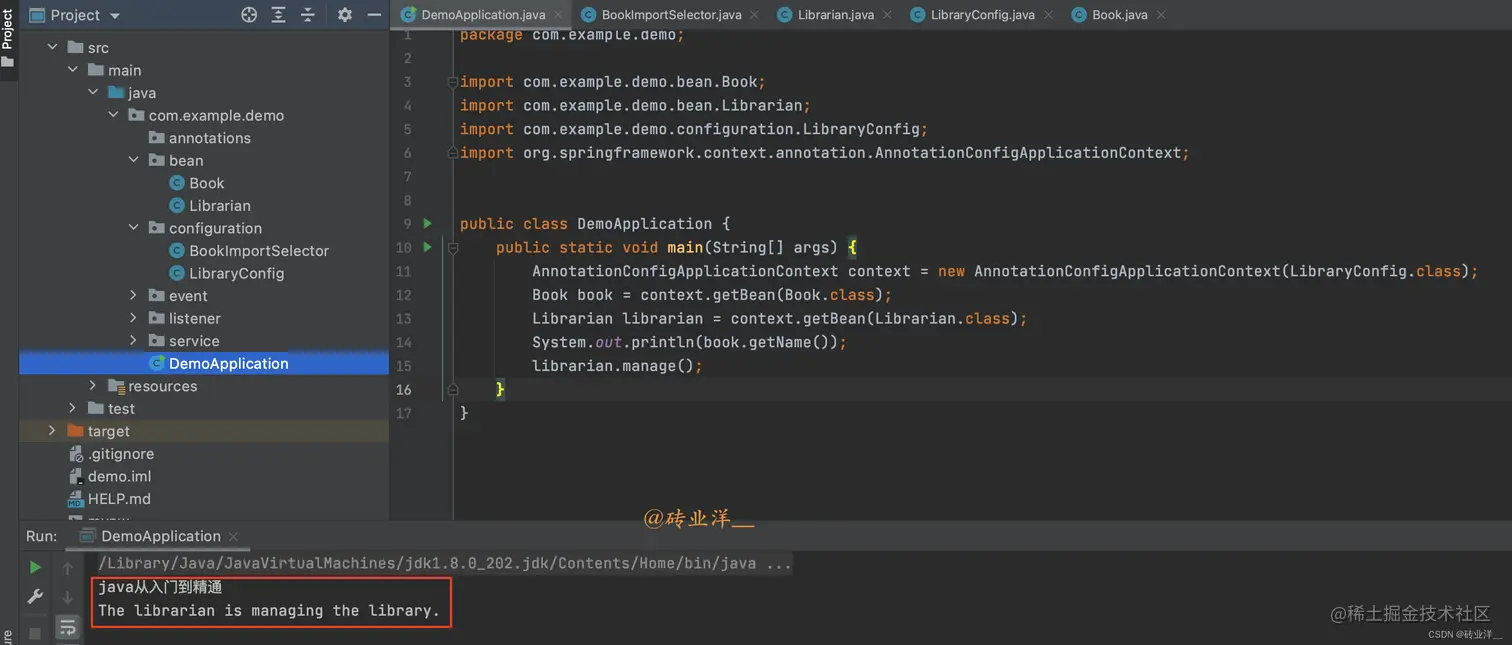
Task: Click the fold marker at line 6 imports end
Action: coord(452,153)
